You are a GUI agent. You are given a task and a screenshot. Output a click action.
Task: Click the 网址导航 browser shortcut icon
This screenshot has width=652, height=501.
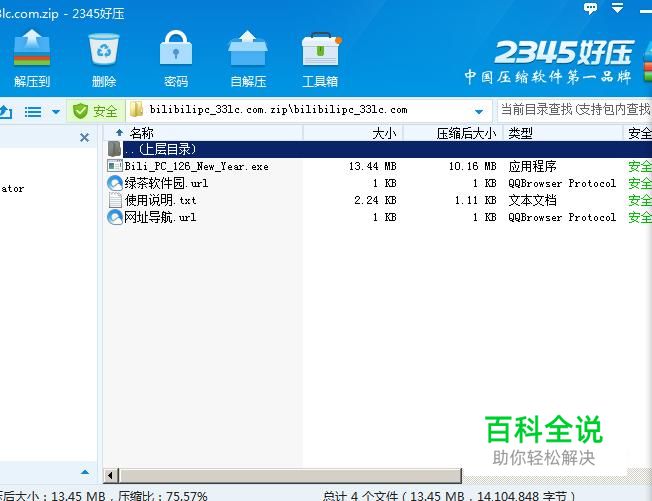point(115,217)
